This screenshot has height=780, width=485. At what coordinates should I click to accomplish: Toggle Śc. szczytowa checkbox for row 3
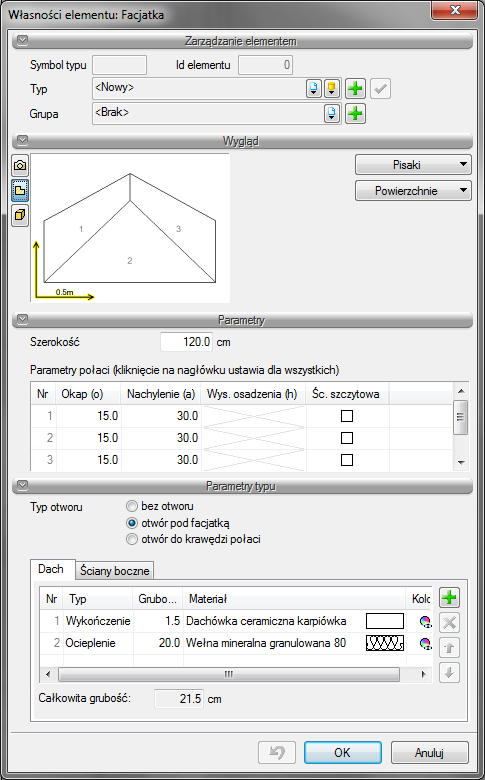[x=347, y=460]
